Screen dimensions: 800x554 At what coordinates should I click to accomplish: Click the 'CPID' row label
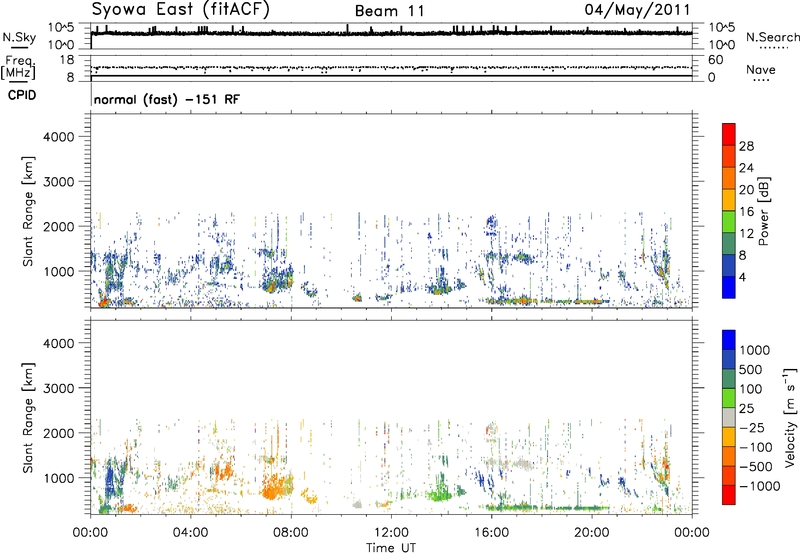tap(22, 95)
